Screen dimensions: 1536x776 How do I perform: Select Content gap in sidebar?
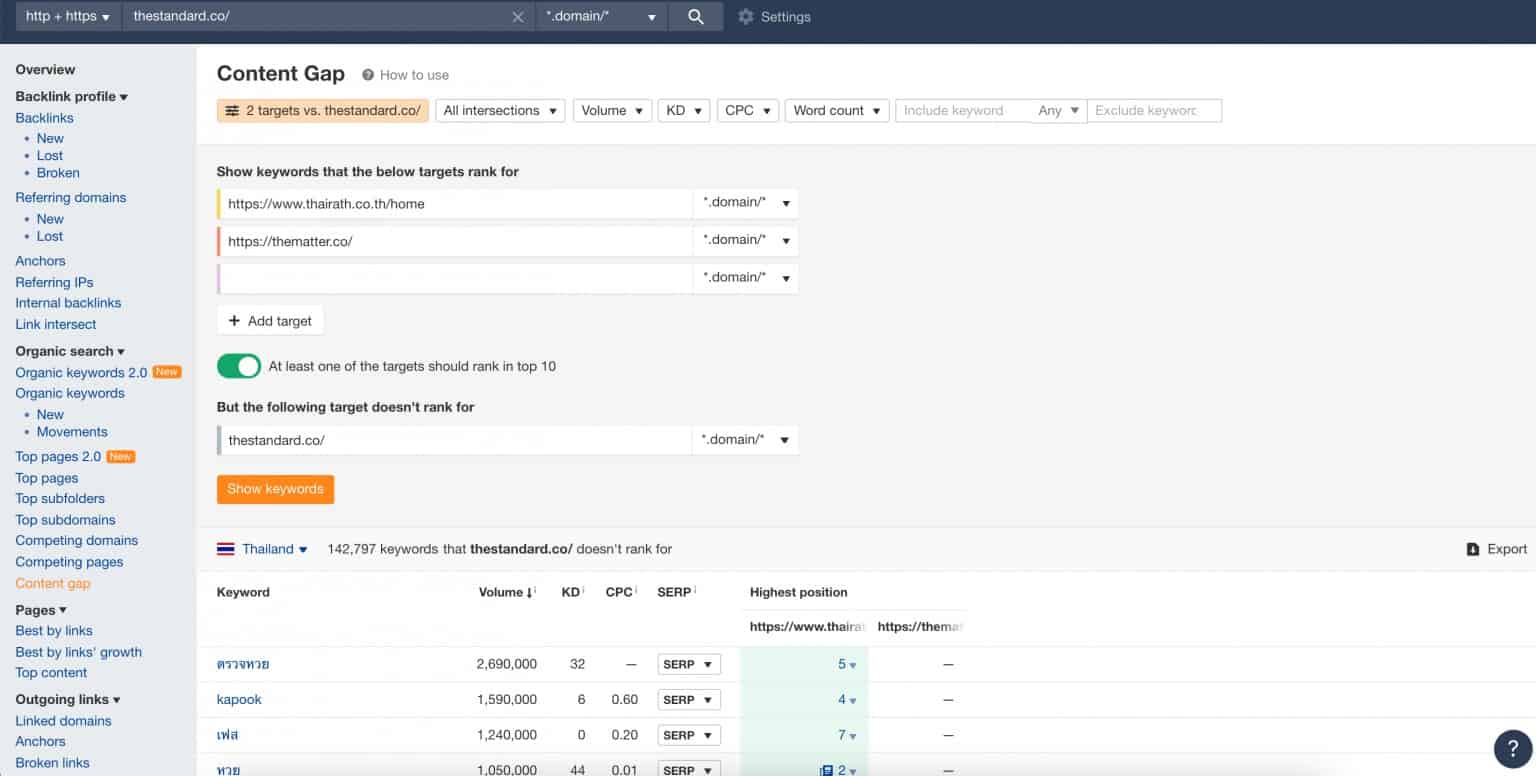click(x=53, y=583)
